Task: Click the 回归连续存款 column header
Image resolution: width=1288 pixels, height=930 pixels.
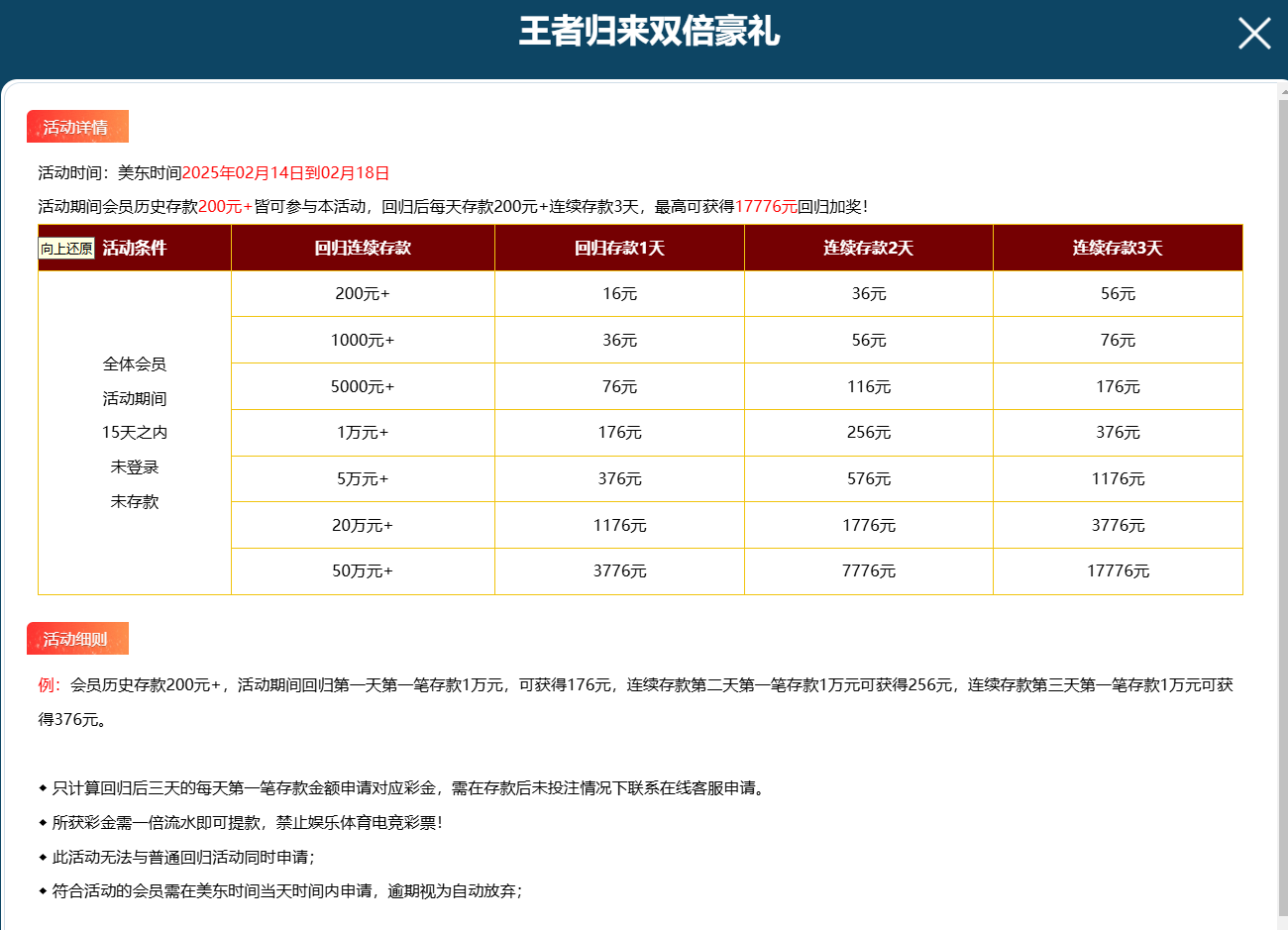Action: click(363, 248)
